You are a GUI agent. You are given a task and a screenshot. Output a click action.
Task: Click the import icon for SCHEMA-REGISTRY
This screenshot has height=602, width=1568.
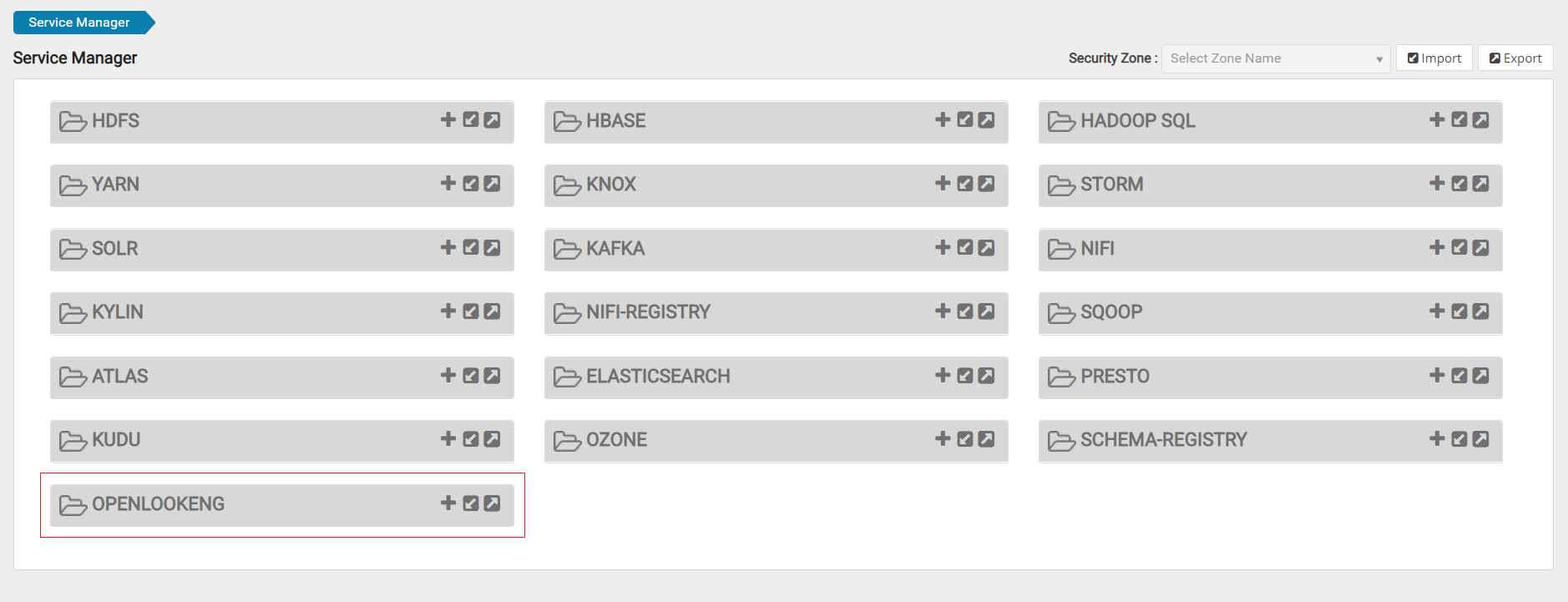click(x=1459, y=438)
